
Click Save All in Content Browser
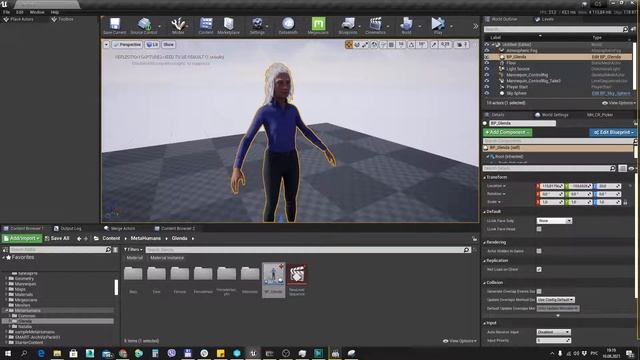point(57,238)
